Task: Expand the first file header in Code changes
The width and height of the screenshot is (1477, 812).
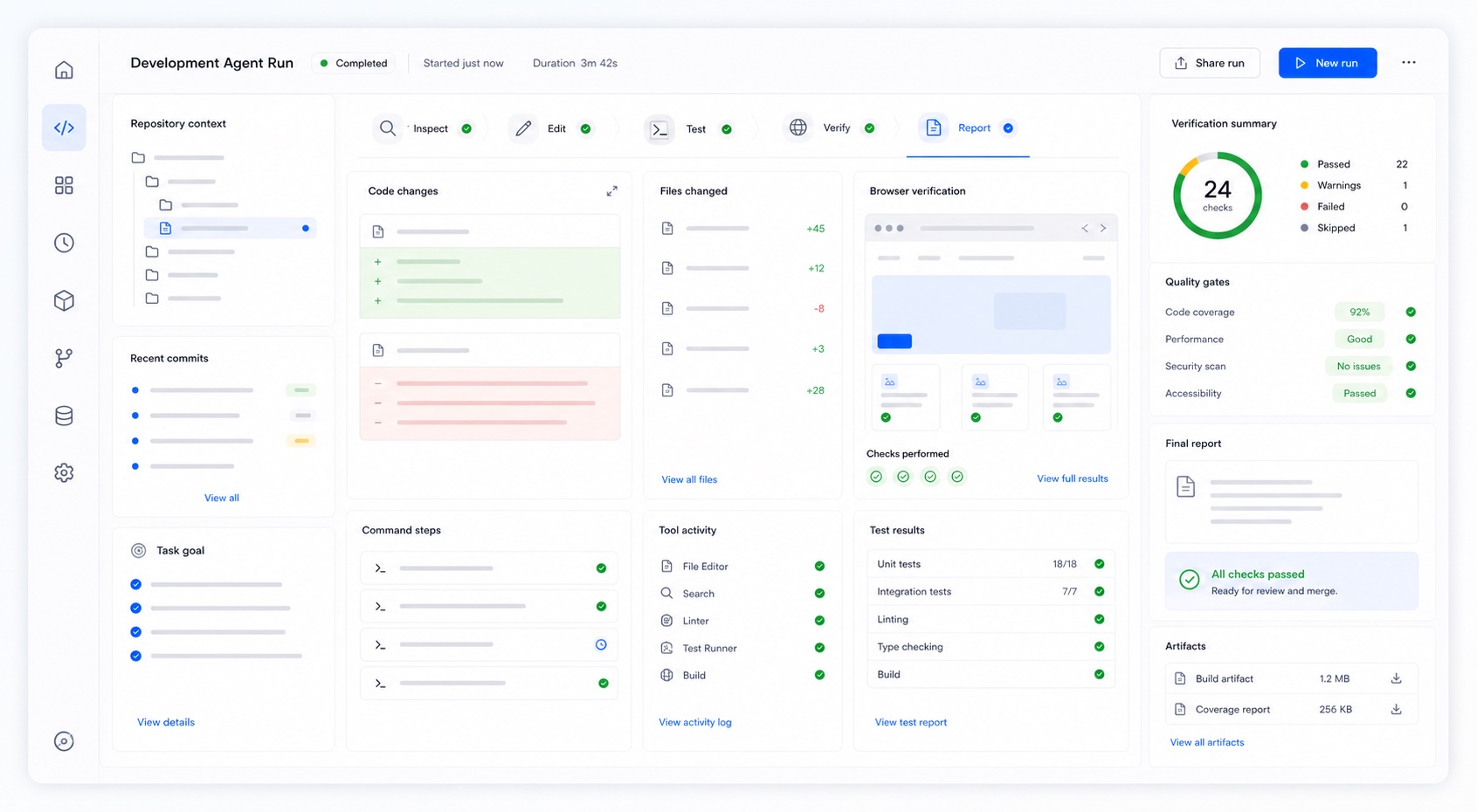Action: click(490, 231)
